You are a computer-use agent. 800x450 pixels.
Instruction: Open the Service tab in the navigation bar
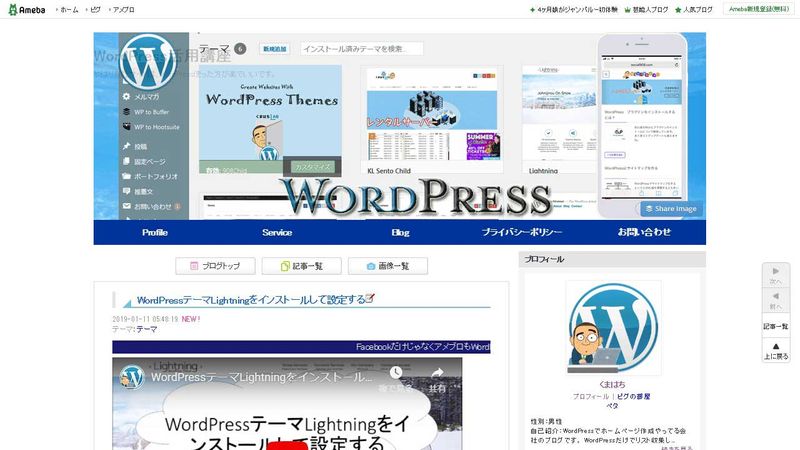pos(277,232)
